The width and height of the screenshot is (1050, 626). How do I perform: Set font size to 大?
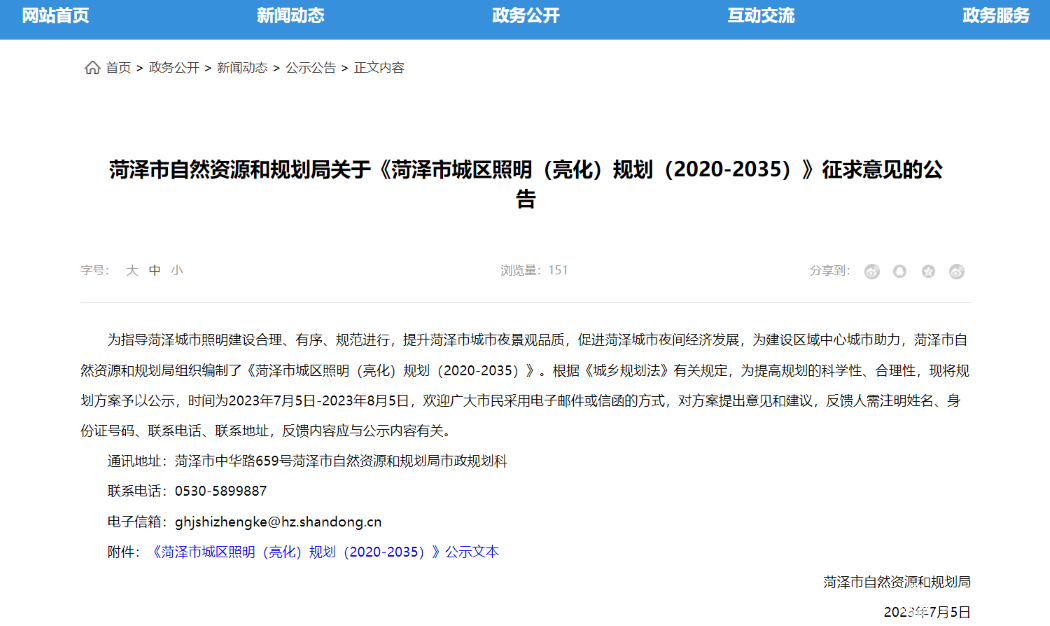[132, 270]
